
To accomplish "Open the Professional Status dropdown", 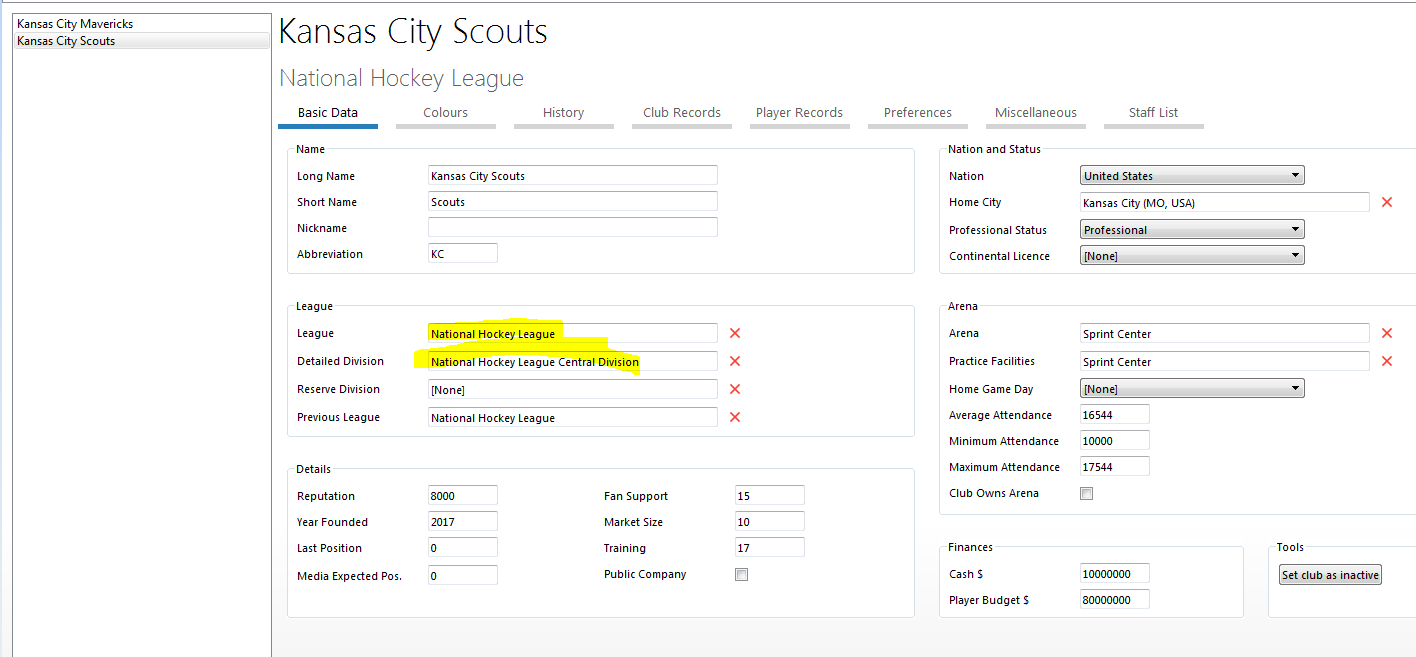I will [1192, 229].
